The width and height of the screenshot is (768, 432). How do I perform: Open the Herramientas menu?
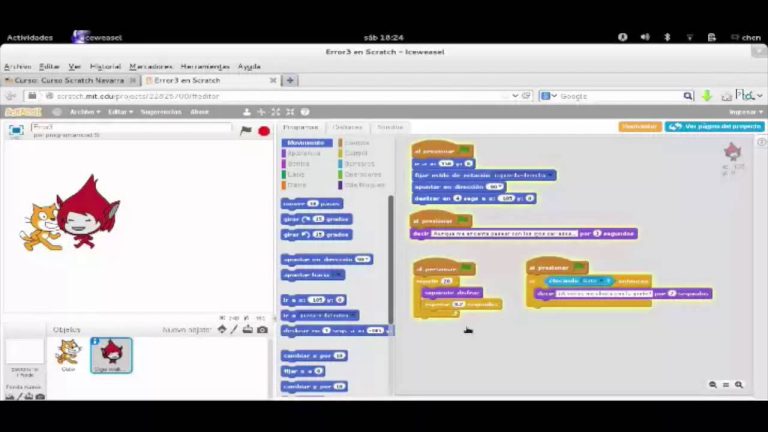[x=205, y=67]
